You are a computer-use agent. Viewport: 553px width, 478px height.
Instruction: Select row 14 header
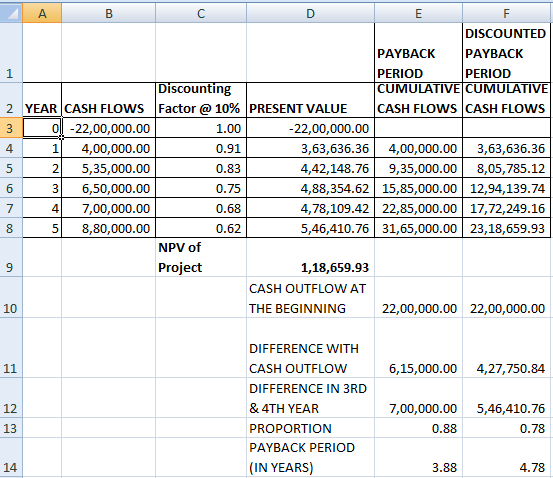11,458
